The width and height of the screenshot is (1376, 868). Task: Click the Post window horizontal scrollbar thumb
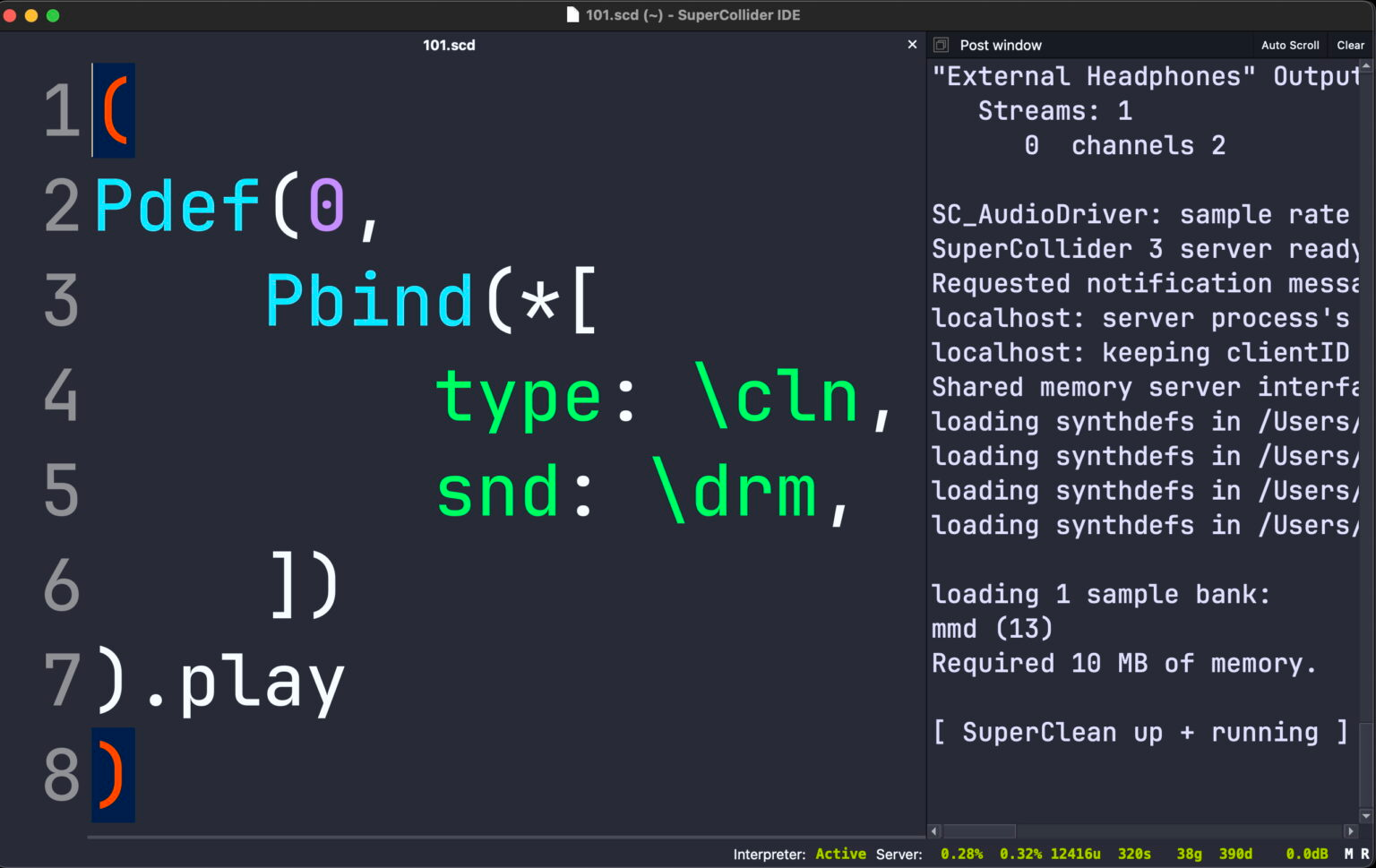(979, 831)
